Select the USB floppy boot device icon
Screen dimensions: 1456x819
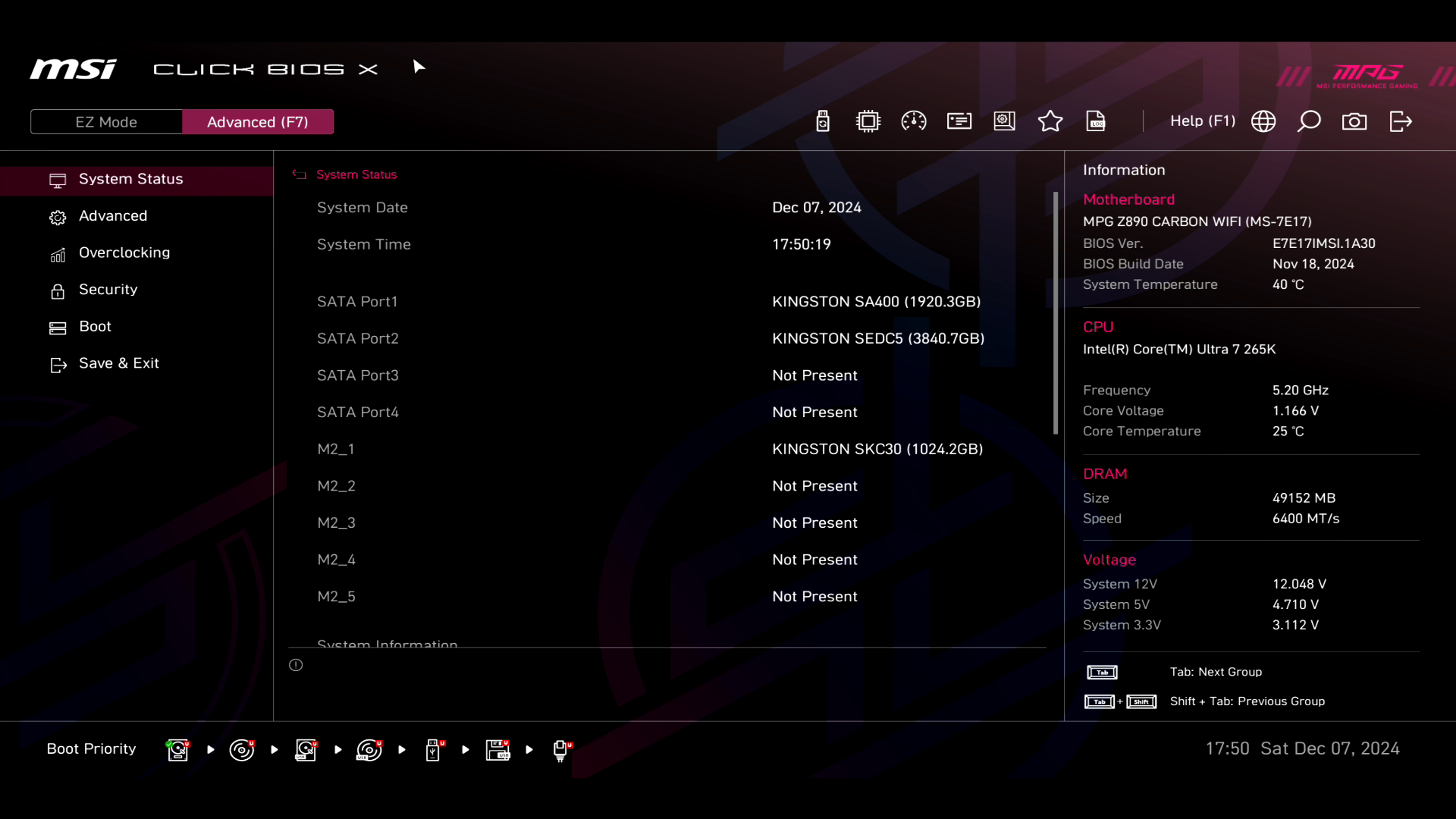point(497,750)
